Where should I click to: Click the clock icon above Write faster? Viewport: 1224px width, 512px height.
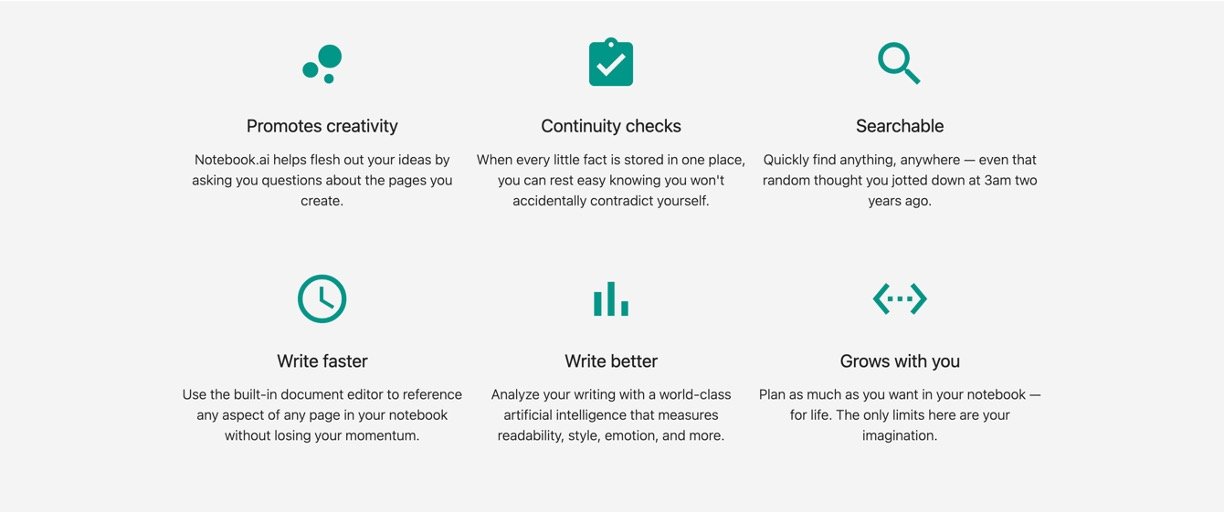(x=322, y=298)
